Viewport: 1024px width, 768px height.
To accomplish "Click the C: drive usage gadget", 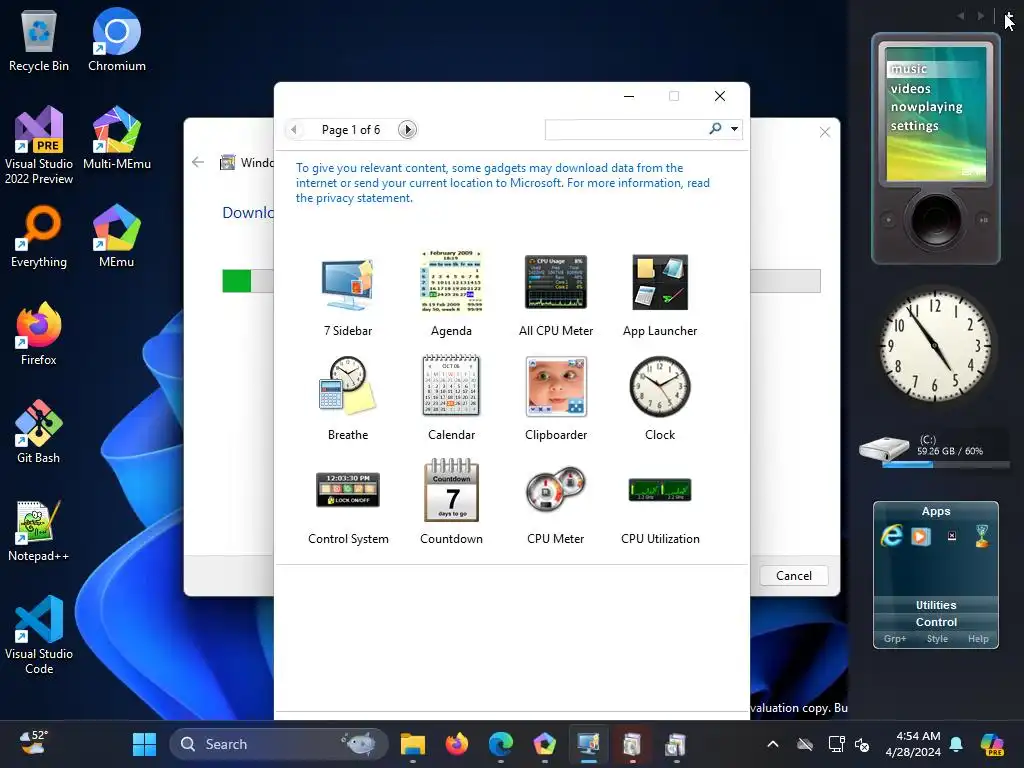I will (934, 449).
